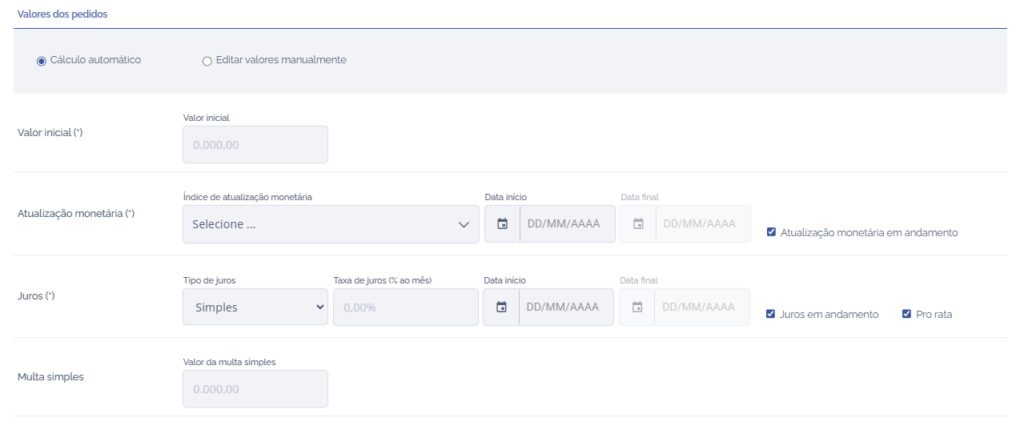
Task: Click Data início field in Juros row
Action: coord(564,307)
